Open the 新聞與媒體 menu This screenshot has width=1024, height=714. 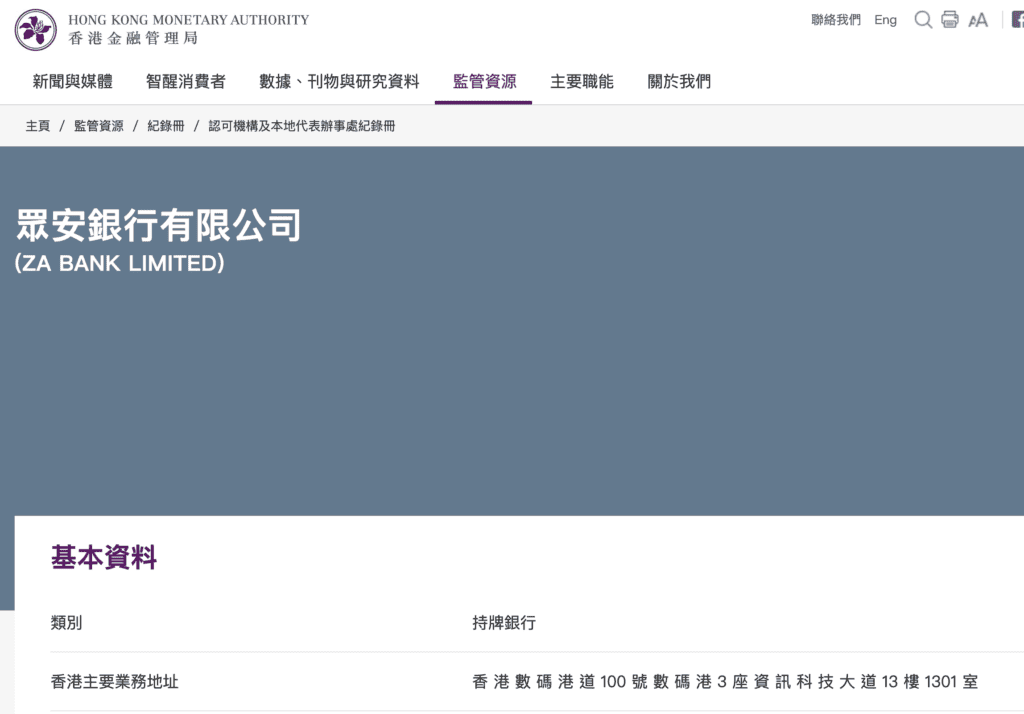point(72,82)
